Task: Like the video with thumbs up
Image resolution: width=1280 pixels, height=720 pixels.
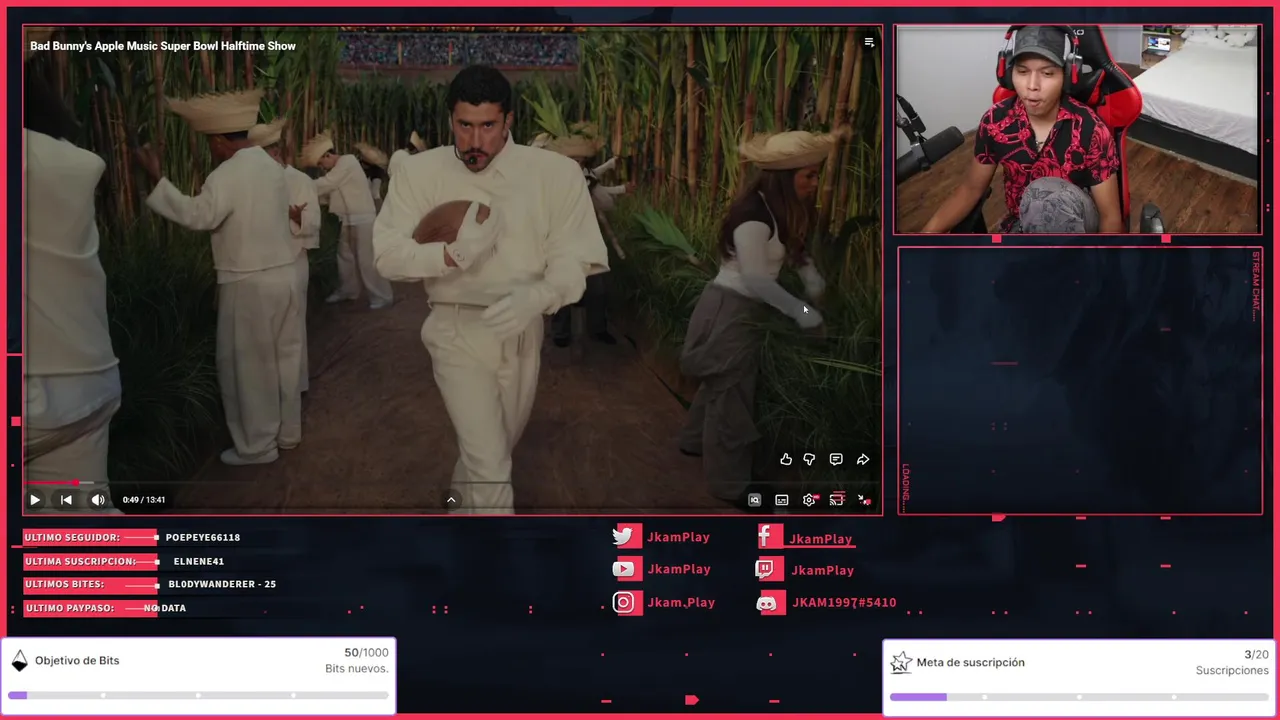Action: [786, 459]
